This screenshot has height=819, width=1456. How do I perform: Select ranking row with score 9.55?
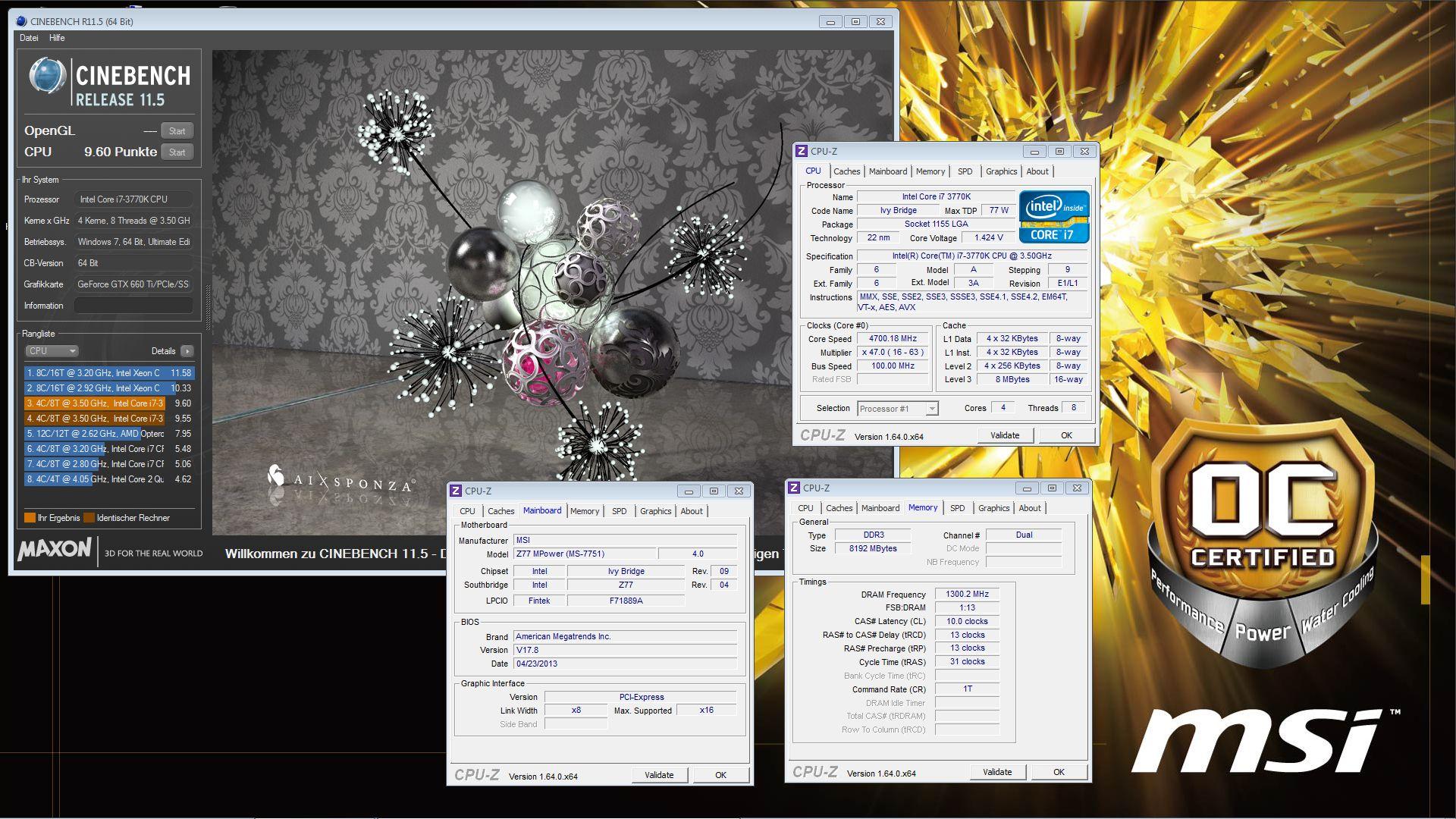109,419
